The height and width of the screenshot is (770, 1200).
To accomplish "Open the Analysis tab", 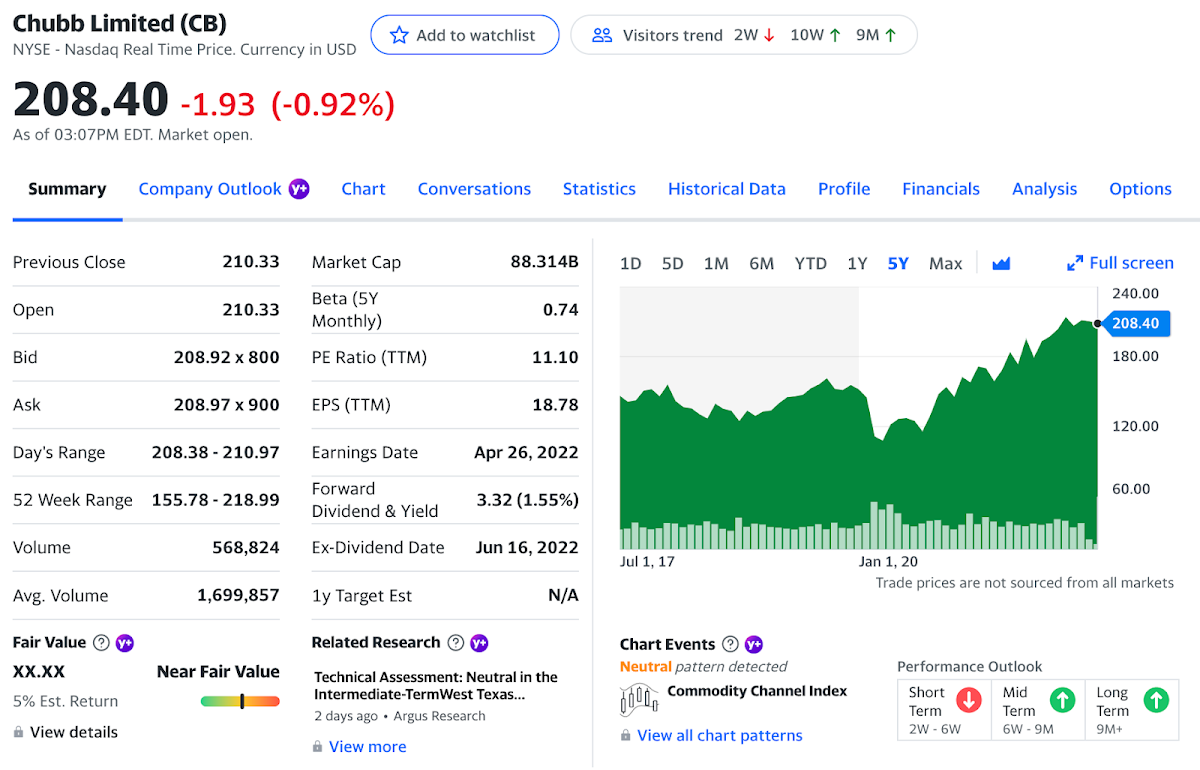I will point(1045,189).
